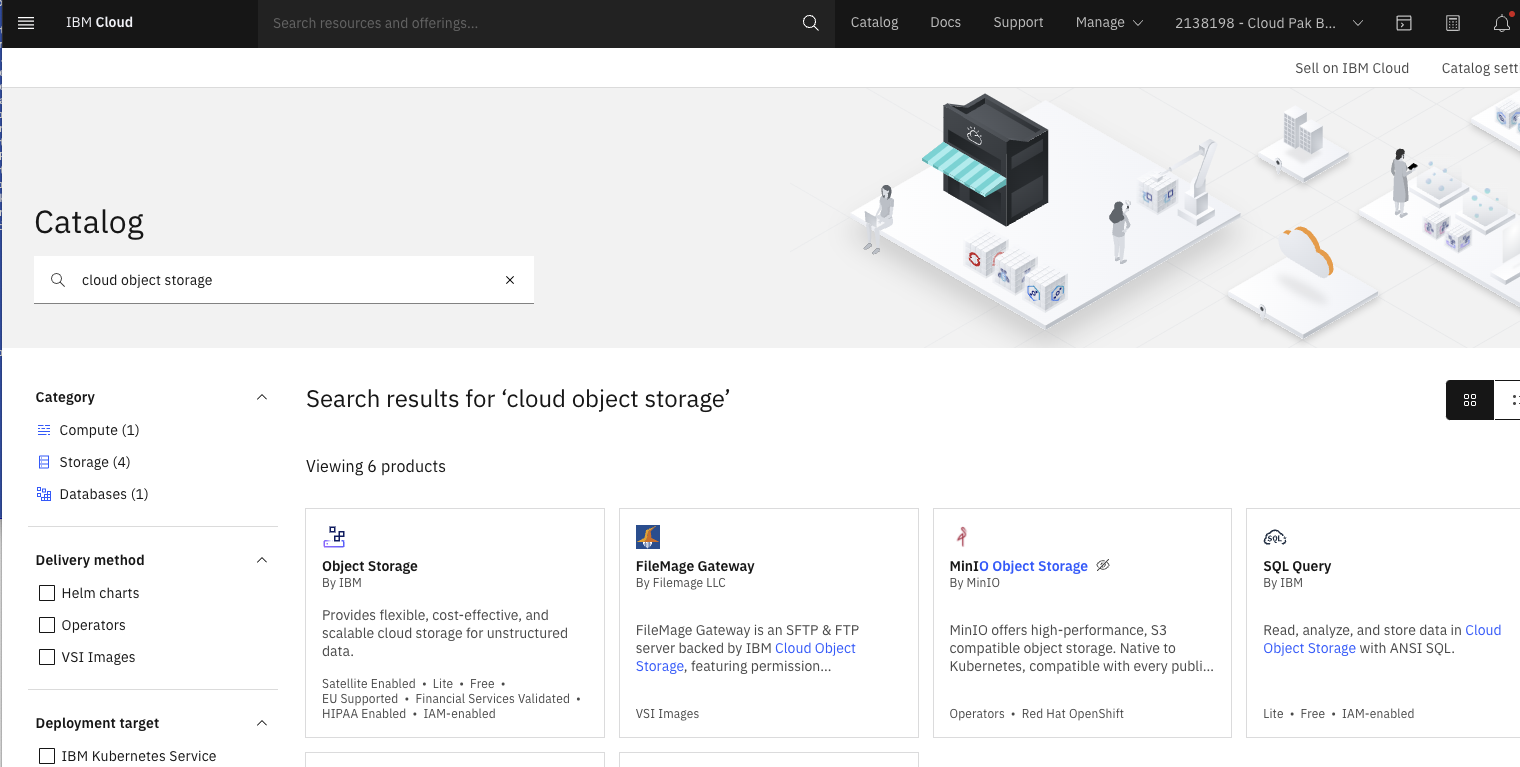Screen dimensions: 1520x767
Task: Filter by Storage (4) category
Action: pos(95,462)
